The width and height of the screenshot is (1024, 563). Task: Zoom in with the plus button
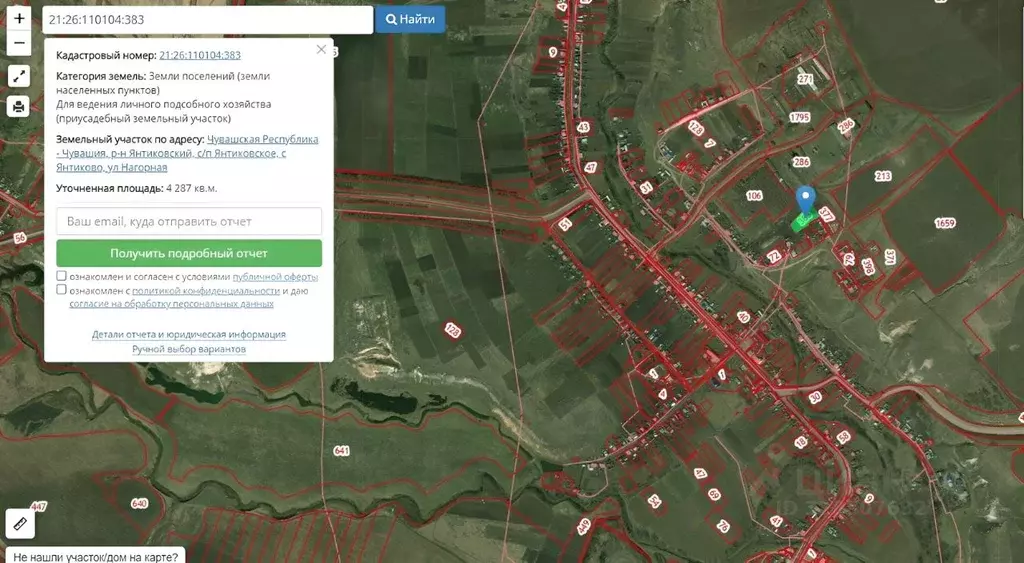[x=19, y=19]
